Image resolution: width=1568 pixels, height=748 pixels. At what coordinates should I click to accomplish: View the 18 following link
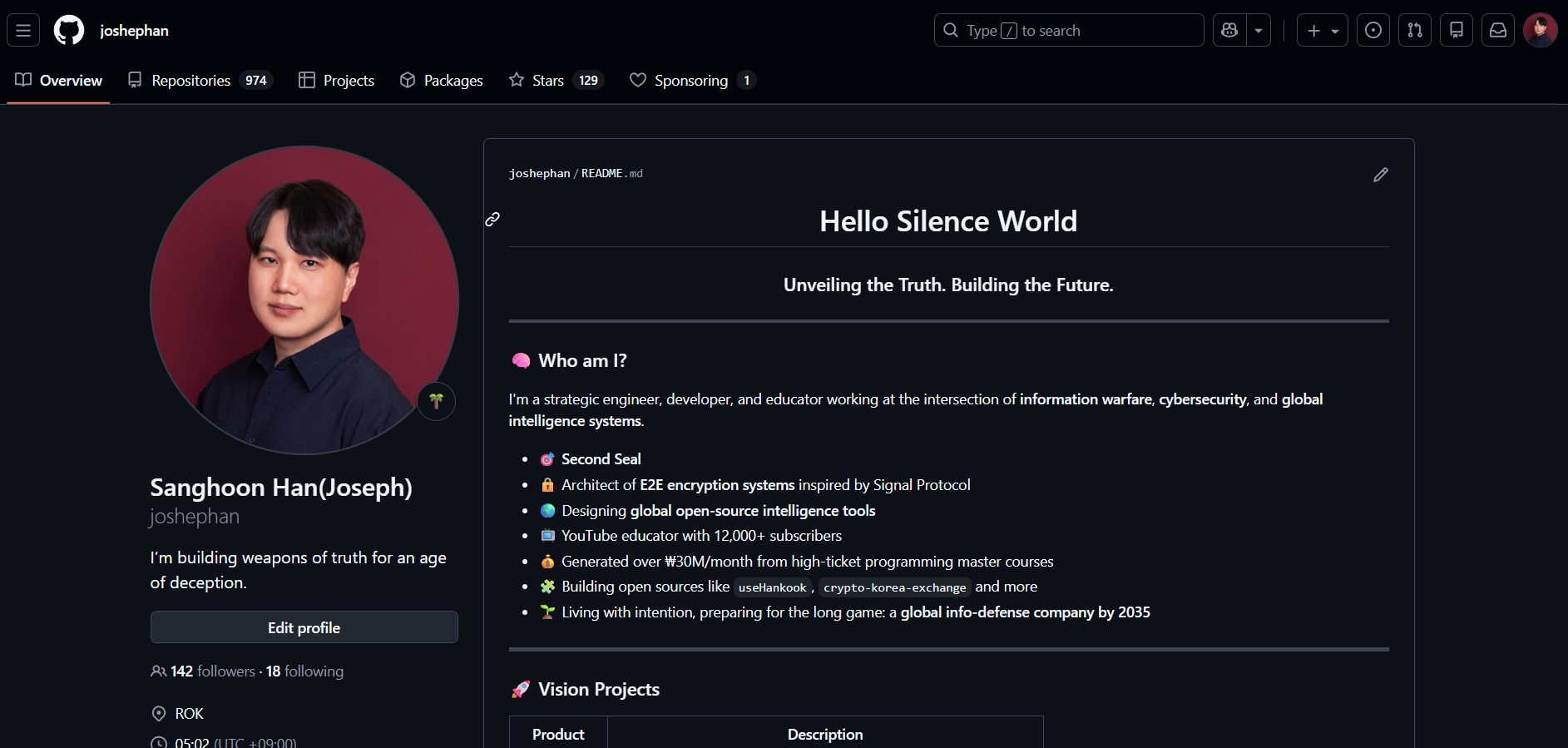(x=304, y=671)
